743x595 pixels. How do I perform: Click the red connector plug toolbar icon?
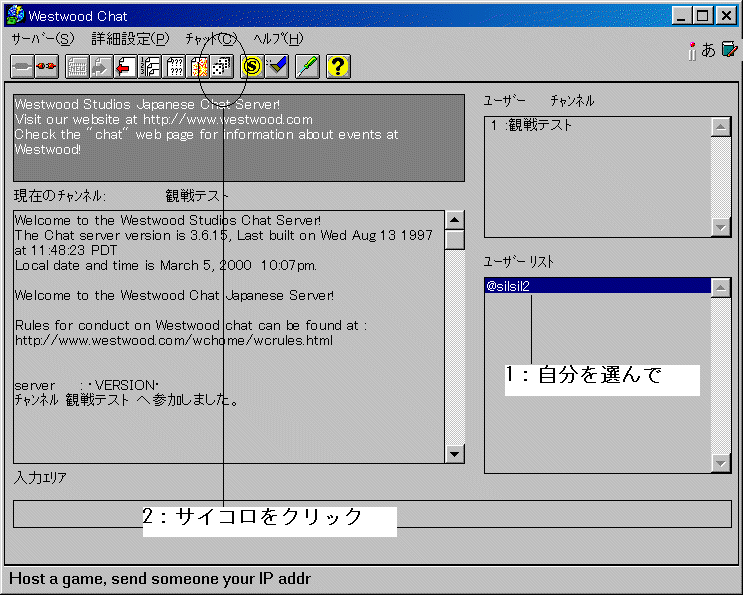[x=46, y=67]
